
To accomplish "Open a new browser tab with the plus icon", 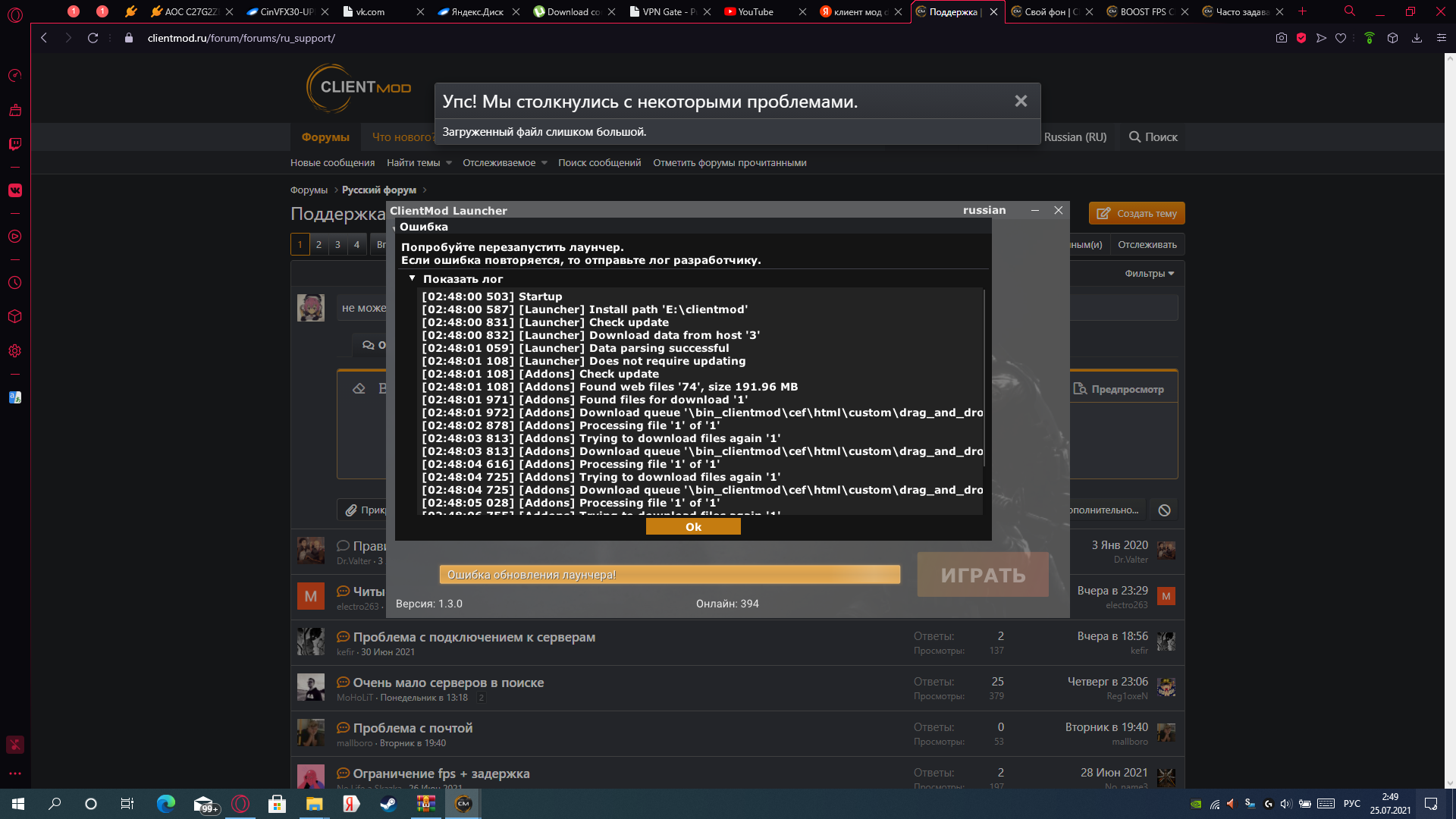I will (x=1303, y=11).
